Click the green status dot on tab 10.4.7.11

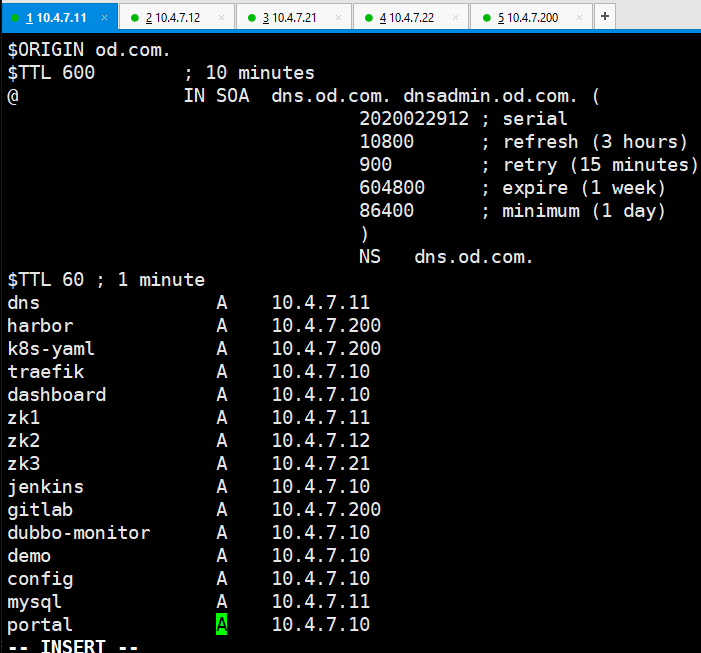click(17, 18)
